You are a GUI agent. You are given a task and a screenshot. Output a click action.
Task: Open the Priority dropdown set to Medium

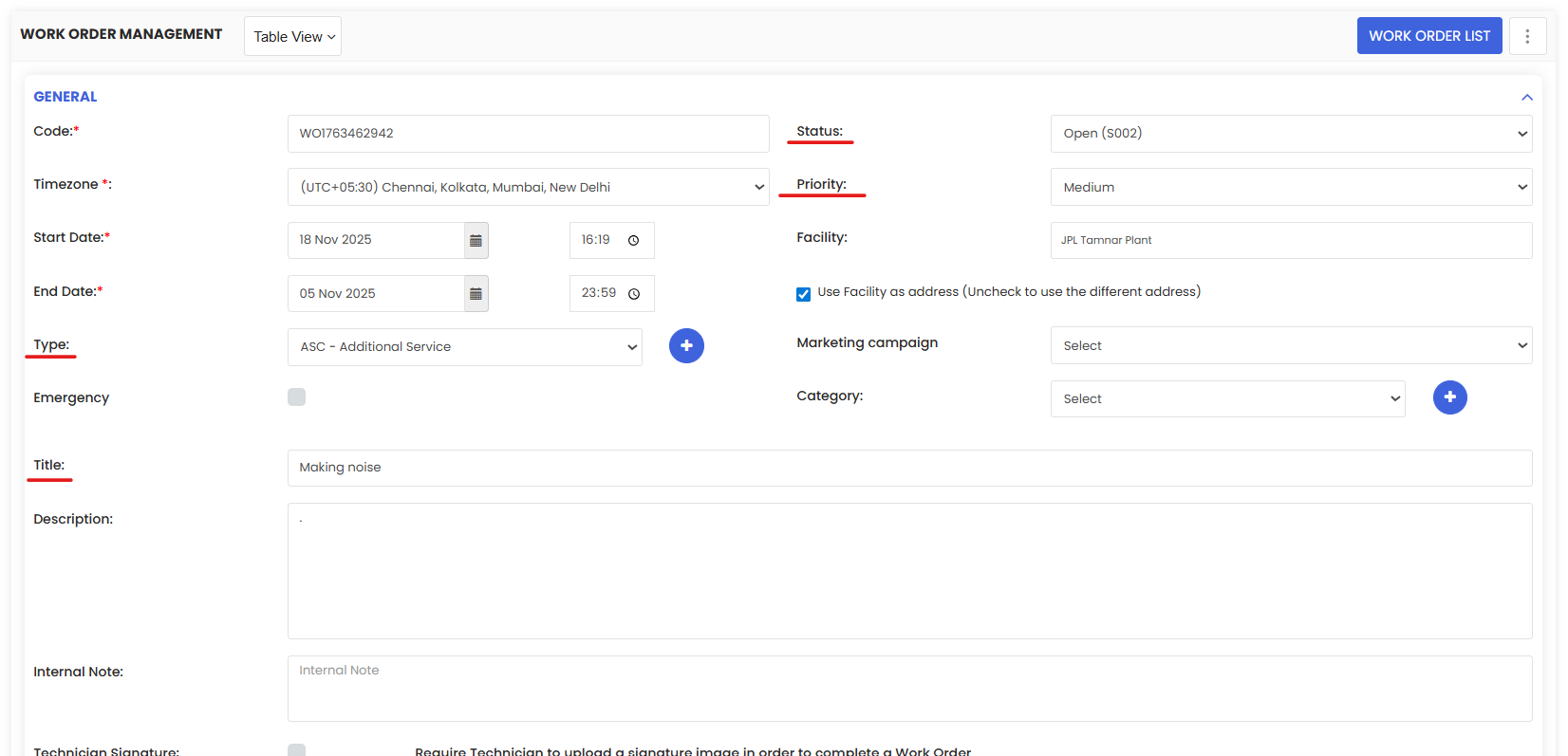(1291, 188)
